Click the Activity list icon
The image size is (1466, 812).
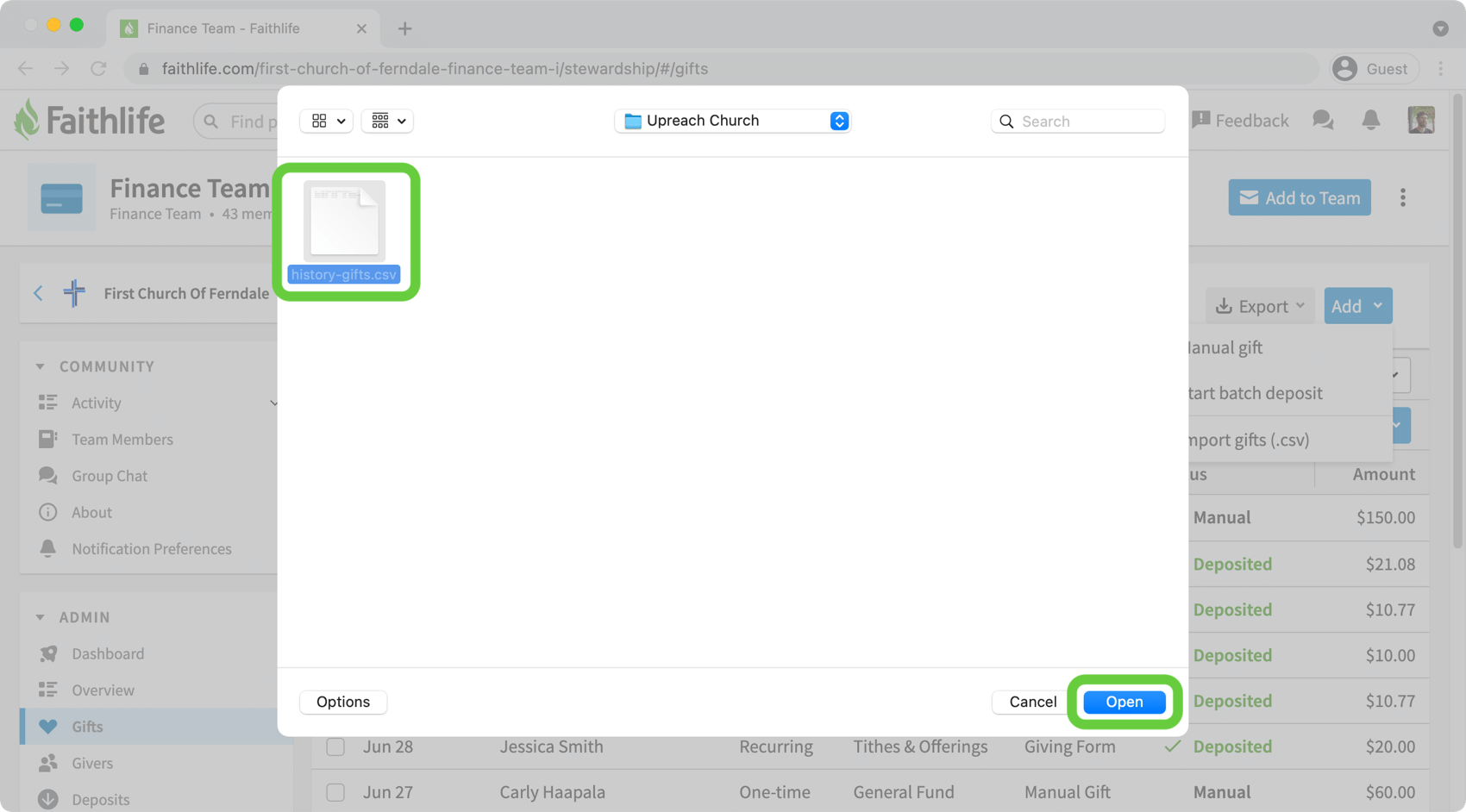(48, 403)
